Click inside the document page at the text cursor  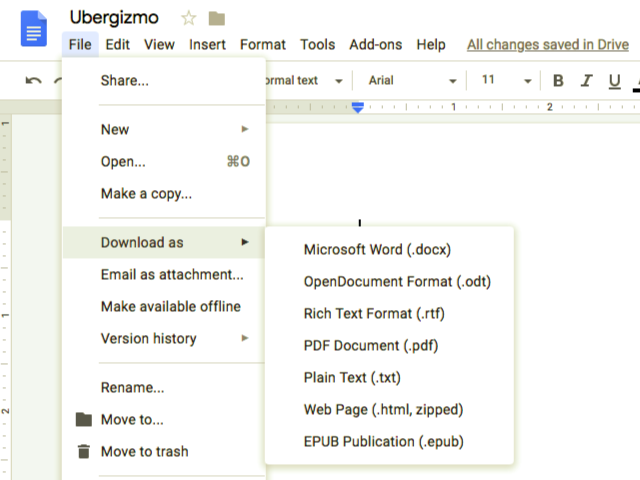(x=360, y=223)
